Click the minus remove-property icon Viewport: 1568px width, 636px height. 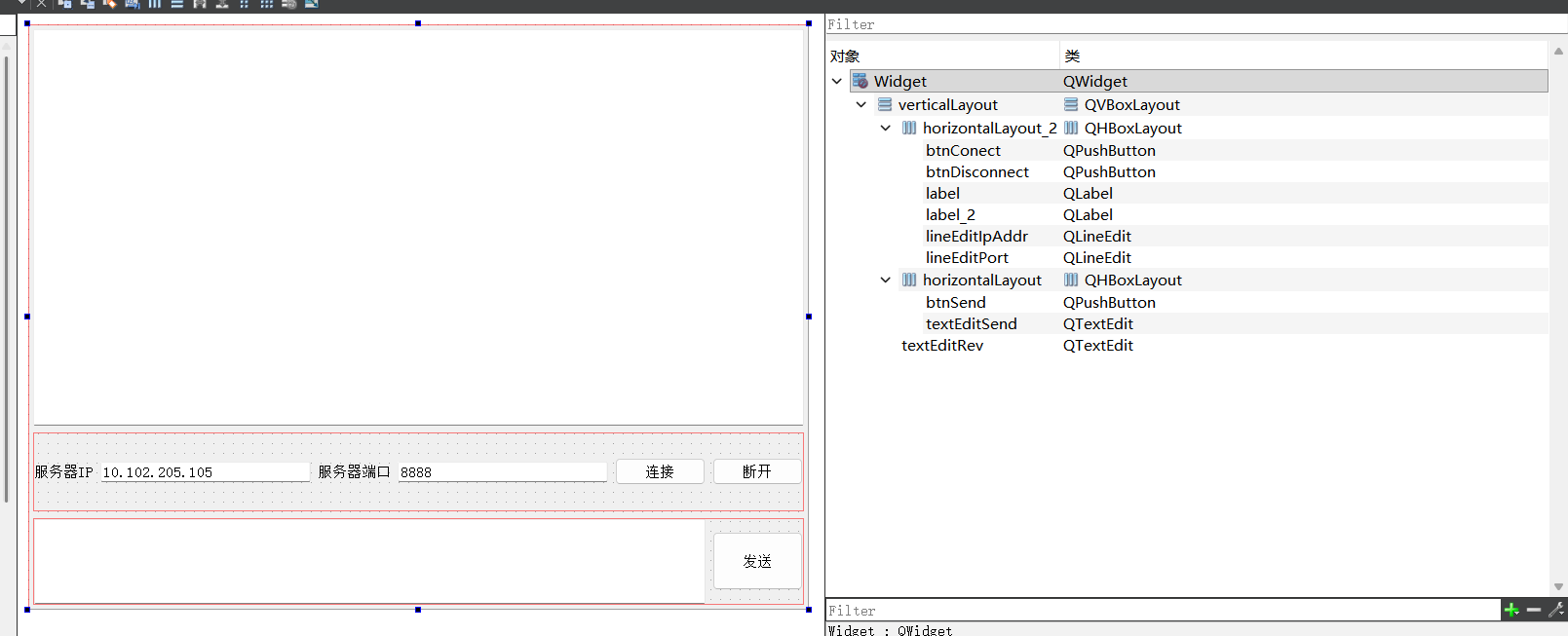pos(1534,610)
